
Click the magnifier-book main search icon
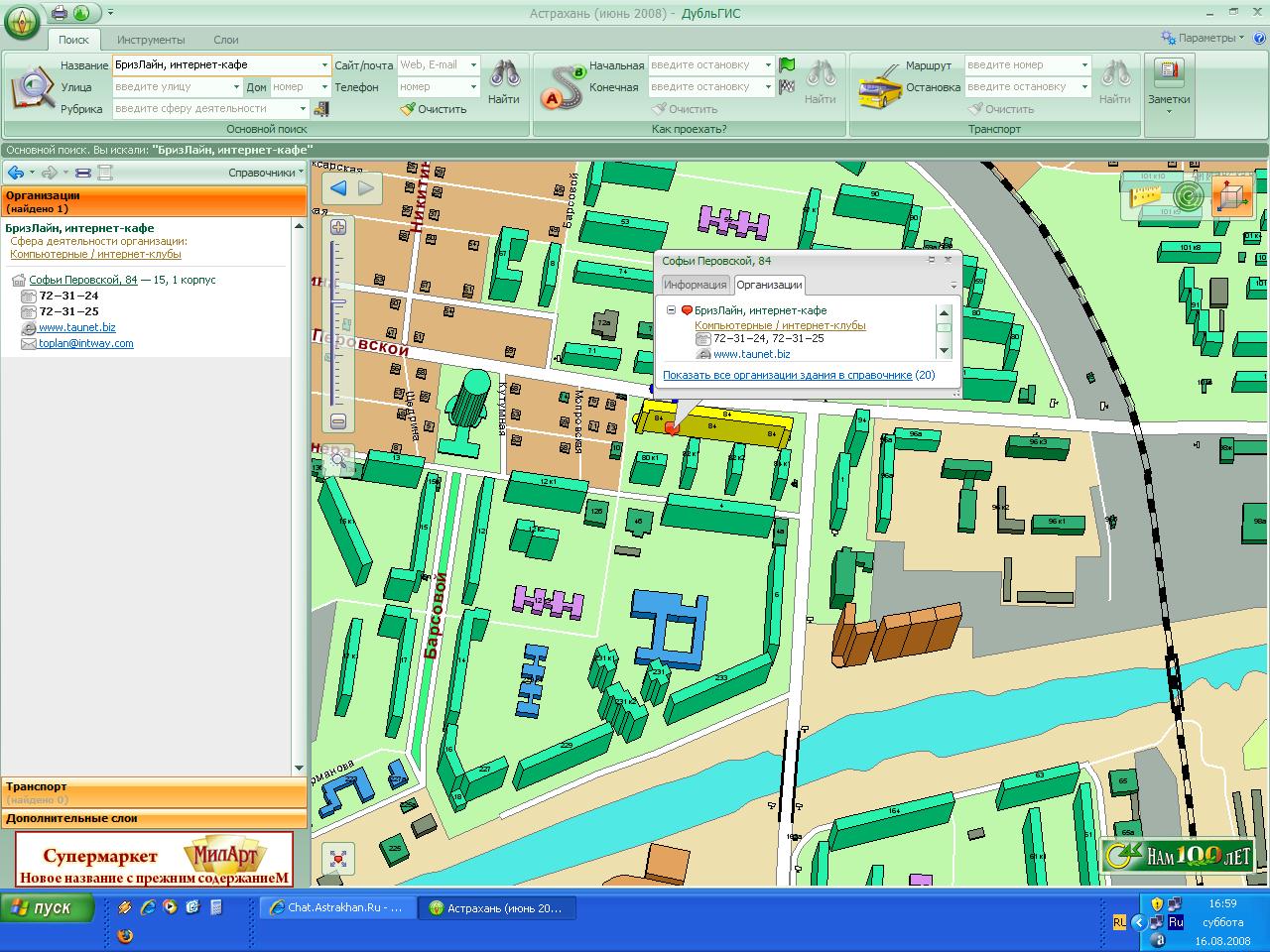tap(31, 87)
